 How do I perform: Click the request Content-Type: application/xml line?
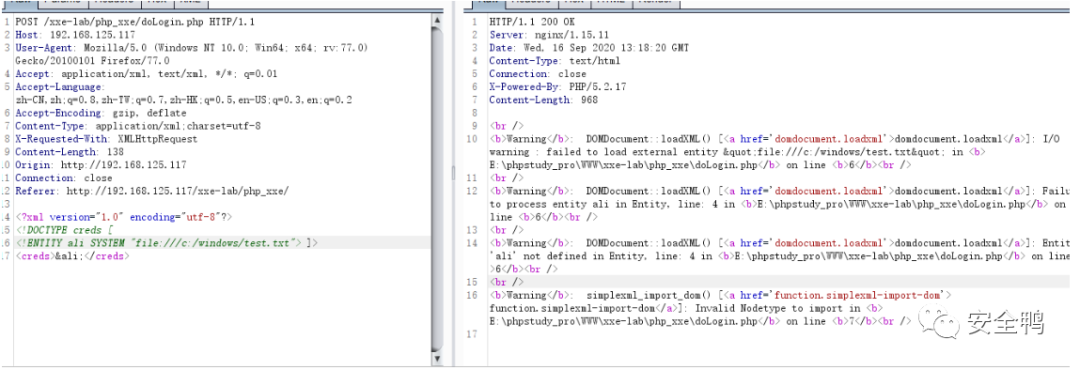138,126
